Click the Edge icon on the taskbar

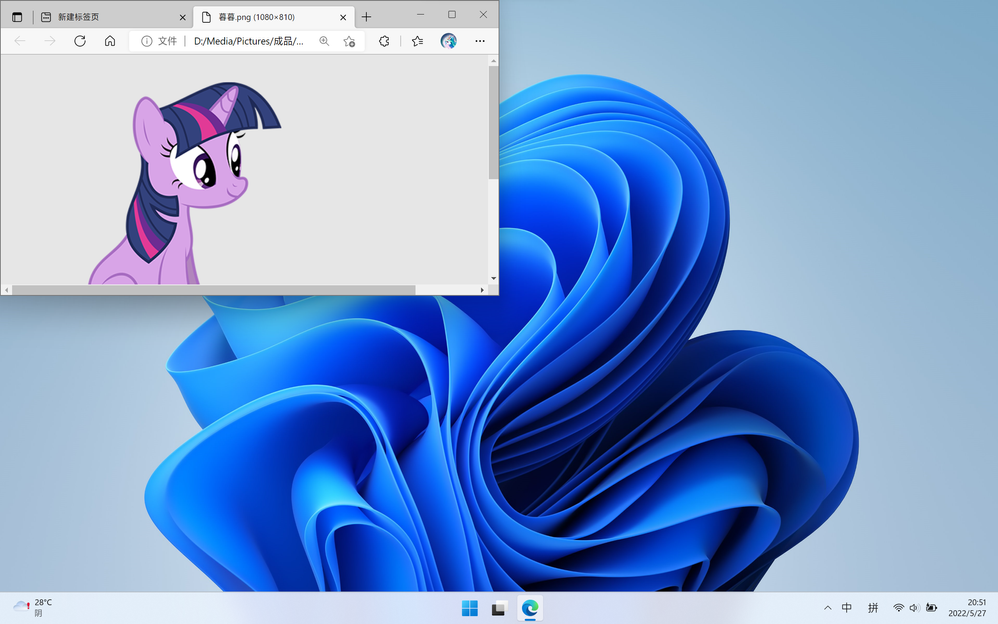pos(530,609)
